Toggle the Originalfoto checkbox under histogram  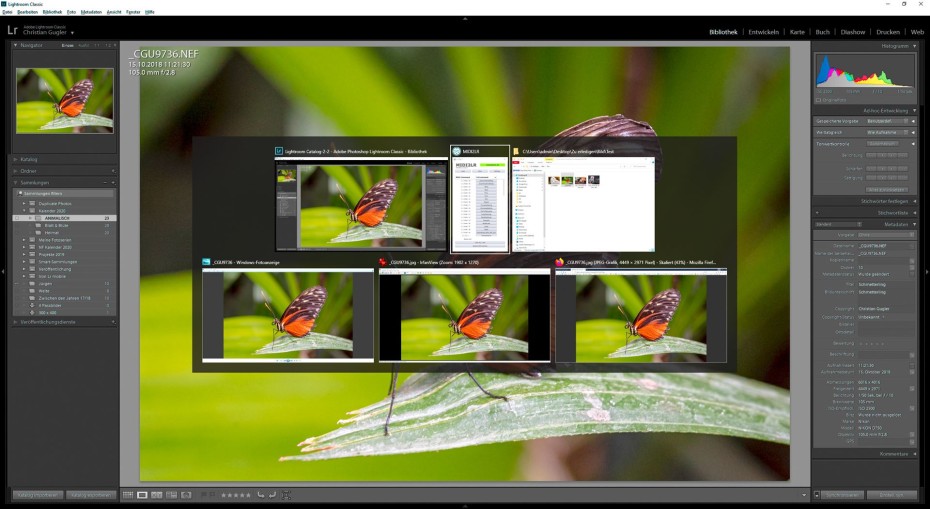[x=818, y=99]
